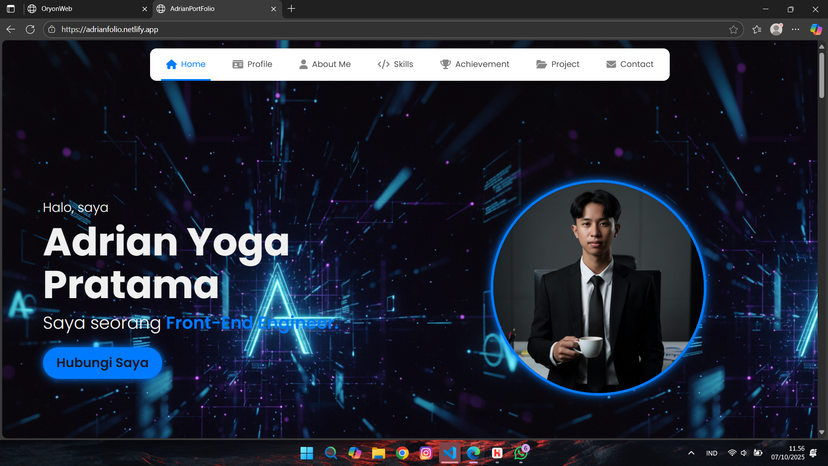Open the notifications bell icon
828x466 pixels.
[x=813, y=453]
